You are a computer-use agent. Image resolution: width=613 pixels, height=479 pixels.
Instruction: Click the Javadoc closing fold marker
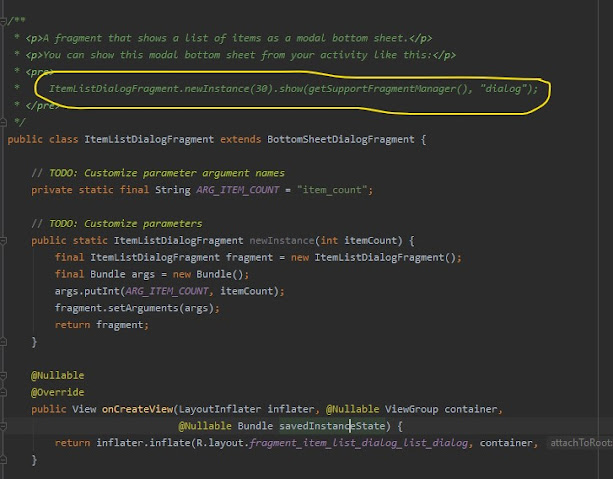pyautogui.click(x=4, y=121)
